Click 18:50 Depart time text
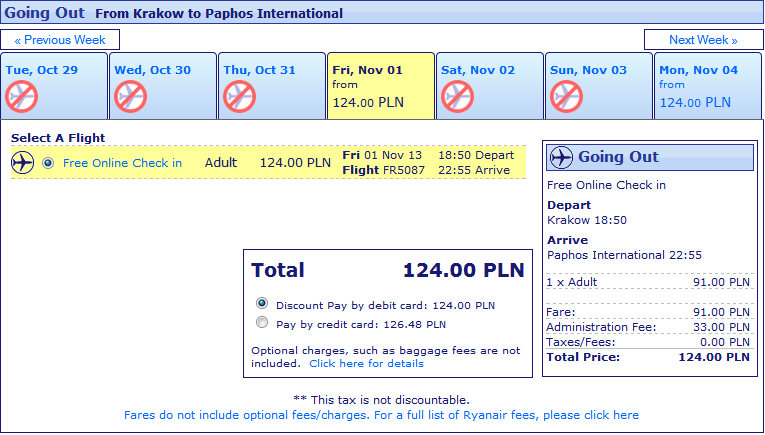765x435 pixels. click(x=476, y=155)
